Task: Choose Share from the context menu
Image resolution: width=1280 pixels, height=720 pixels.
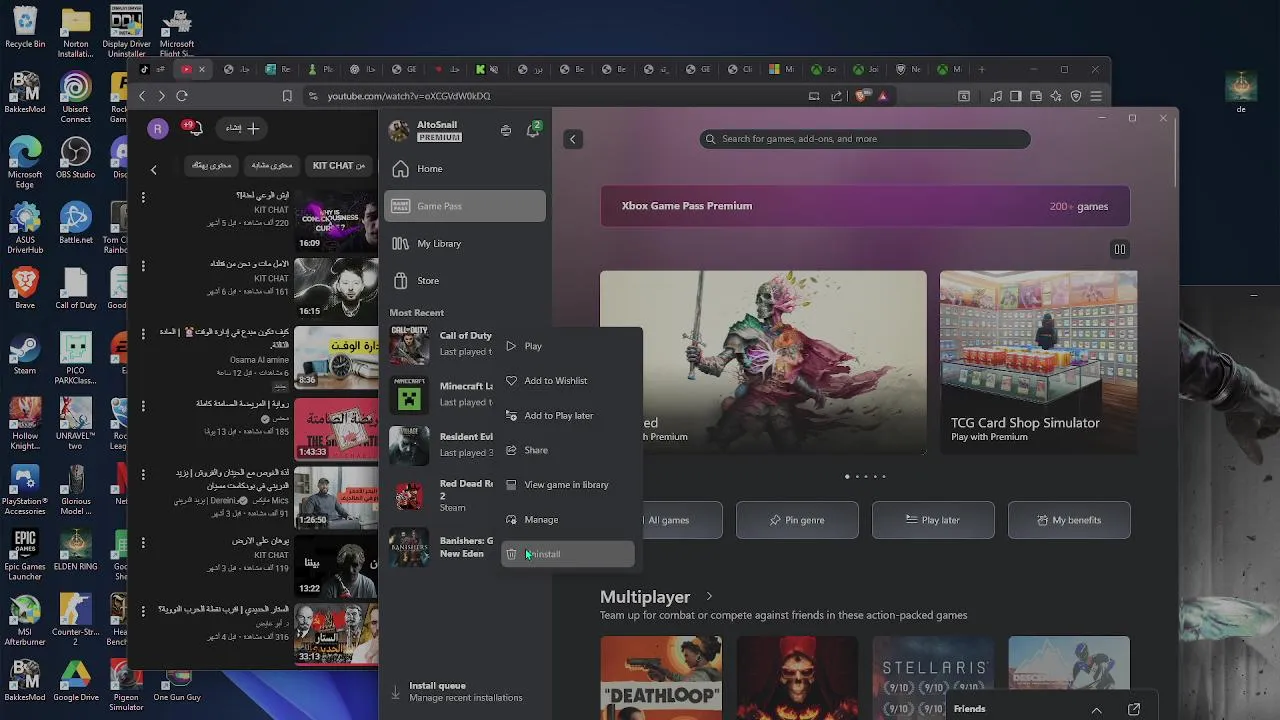Action: (x=567, y=450)
